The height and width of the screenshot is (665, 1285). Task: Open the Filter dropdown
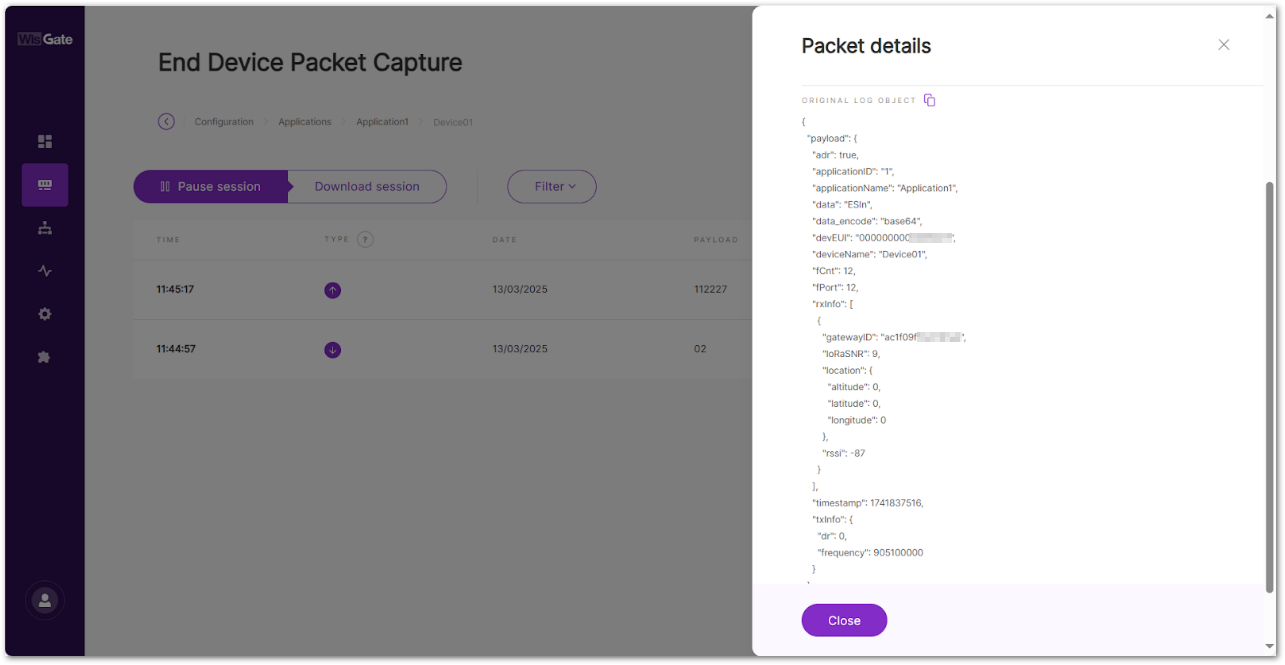tap(551, 186)
